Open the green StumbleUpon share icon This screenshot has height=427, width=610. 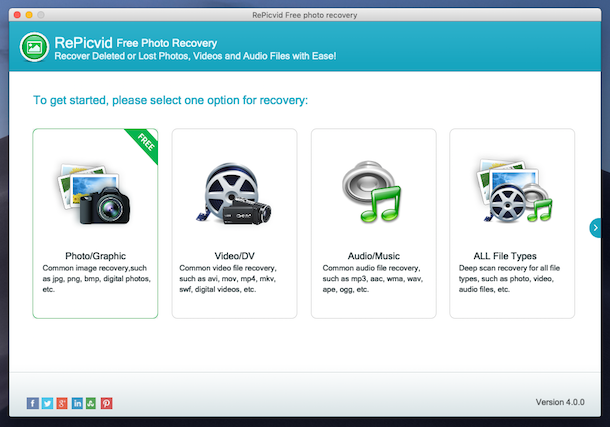91,403
